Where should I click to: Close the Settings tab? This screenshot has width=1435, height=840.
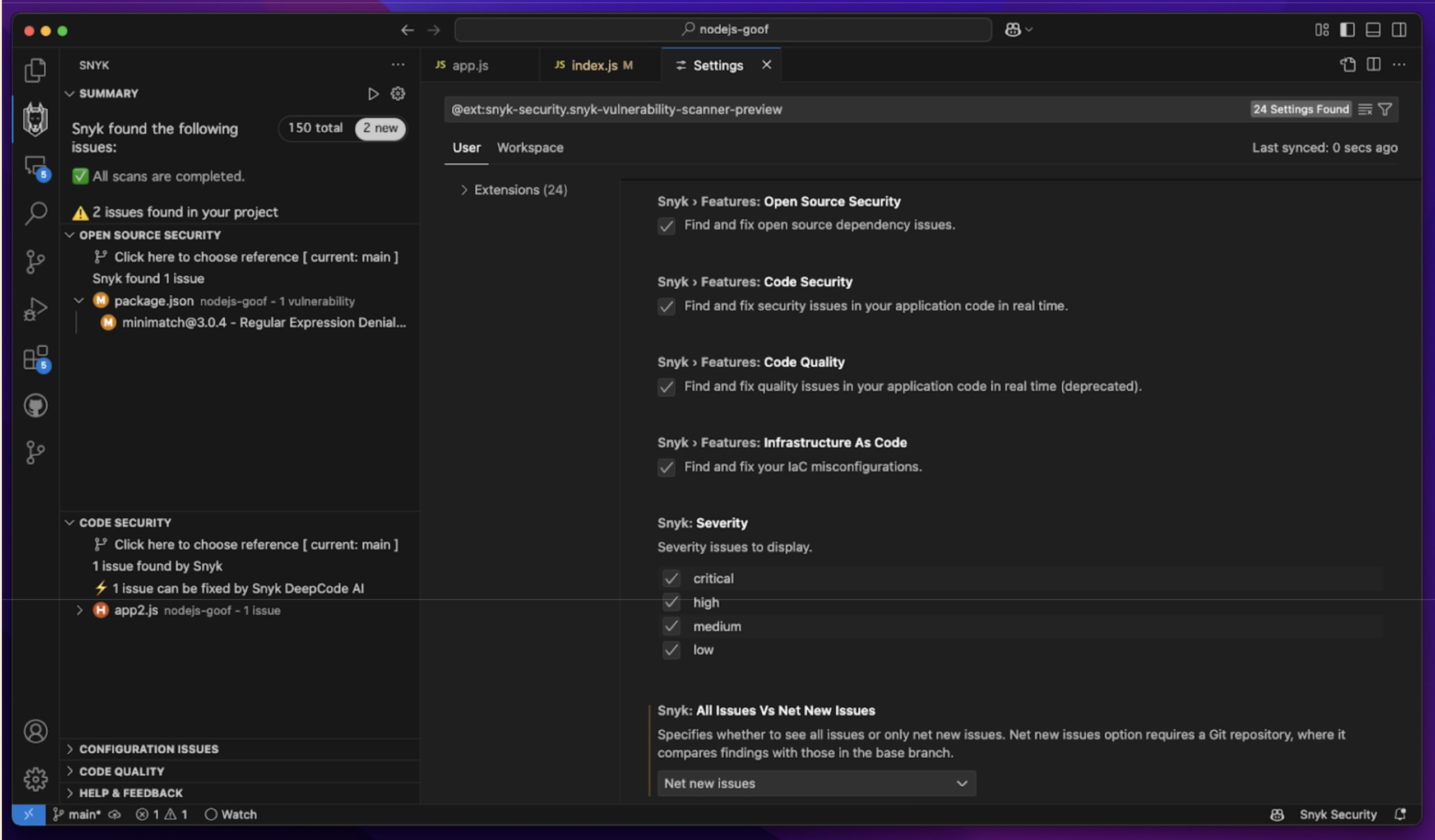coord(766,65)
